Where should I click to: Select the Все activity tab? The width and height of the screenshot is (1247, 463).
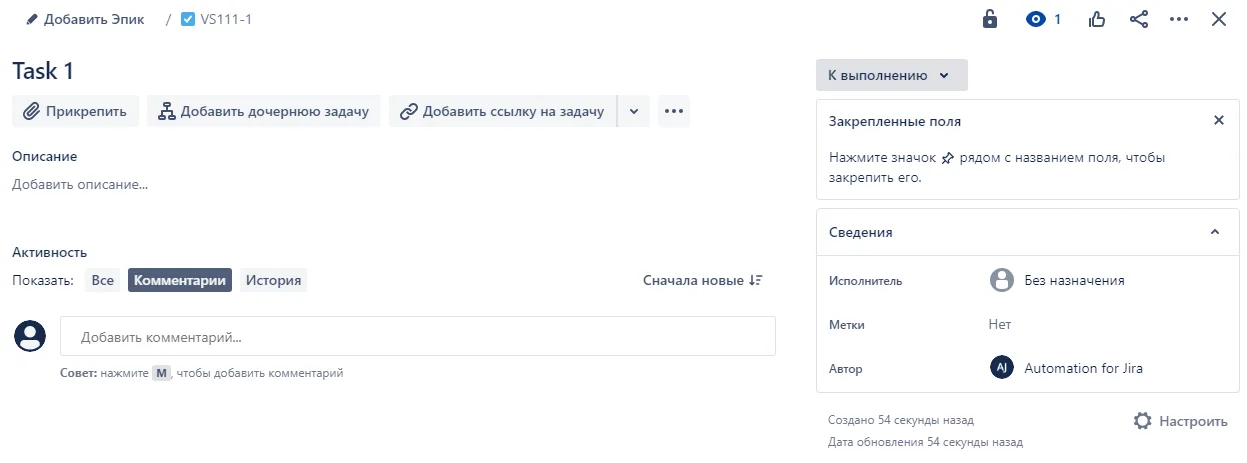pyautogui.click(x=103, y=280)
